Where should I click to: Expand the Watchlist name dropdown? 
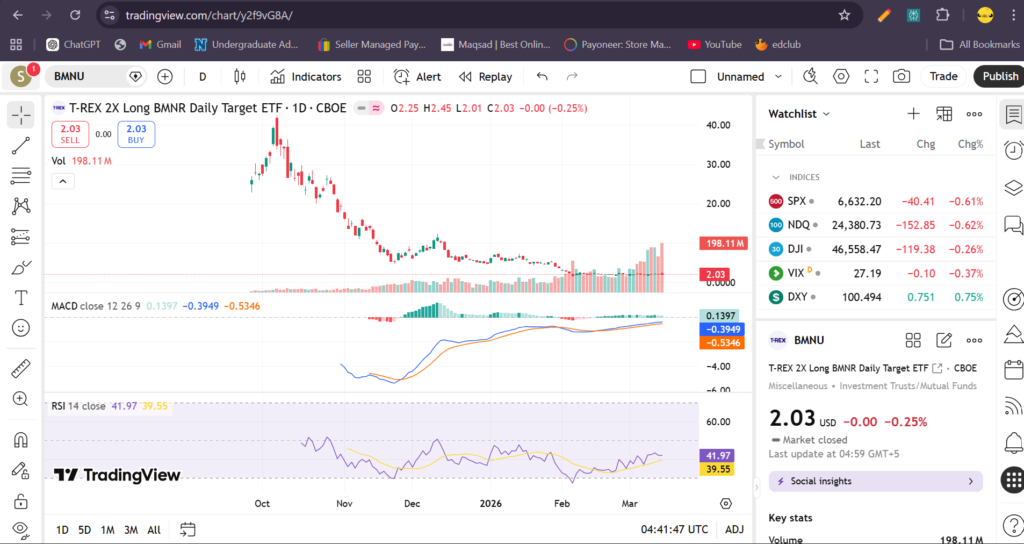pyautogui.click(x=799, y=114)
